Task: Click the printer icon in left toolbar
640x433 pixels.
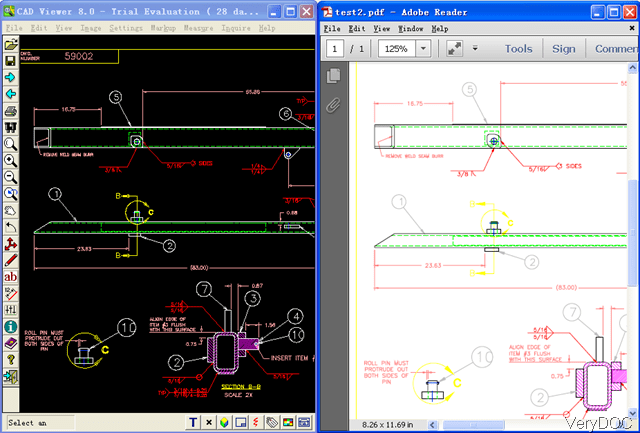Action: [x=10, y=110]
